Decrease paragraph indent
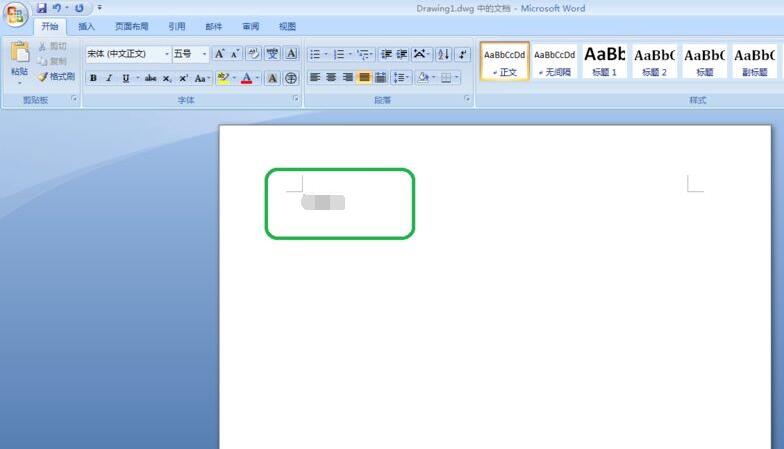 coord(386,54)
